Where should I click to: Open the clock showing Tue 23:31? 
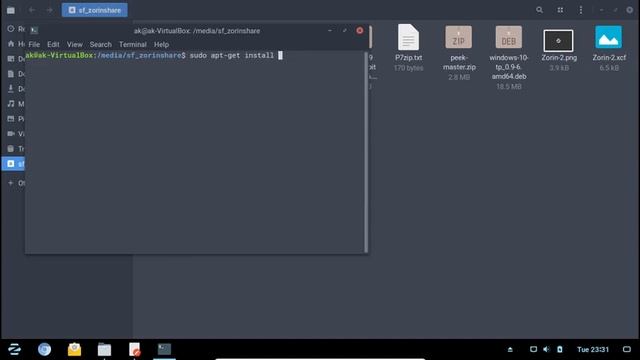[593, 349]
